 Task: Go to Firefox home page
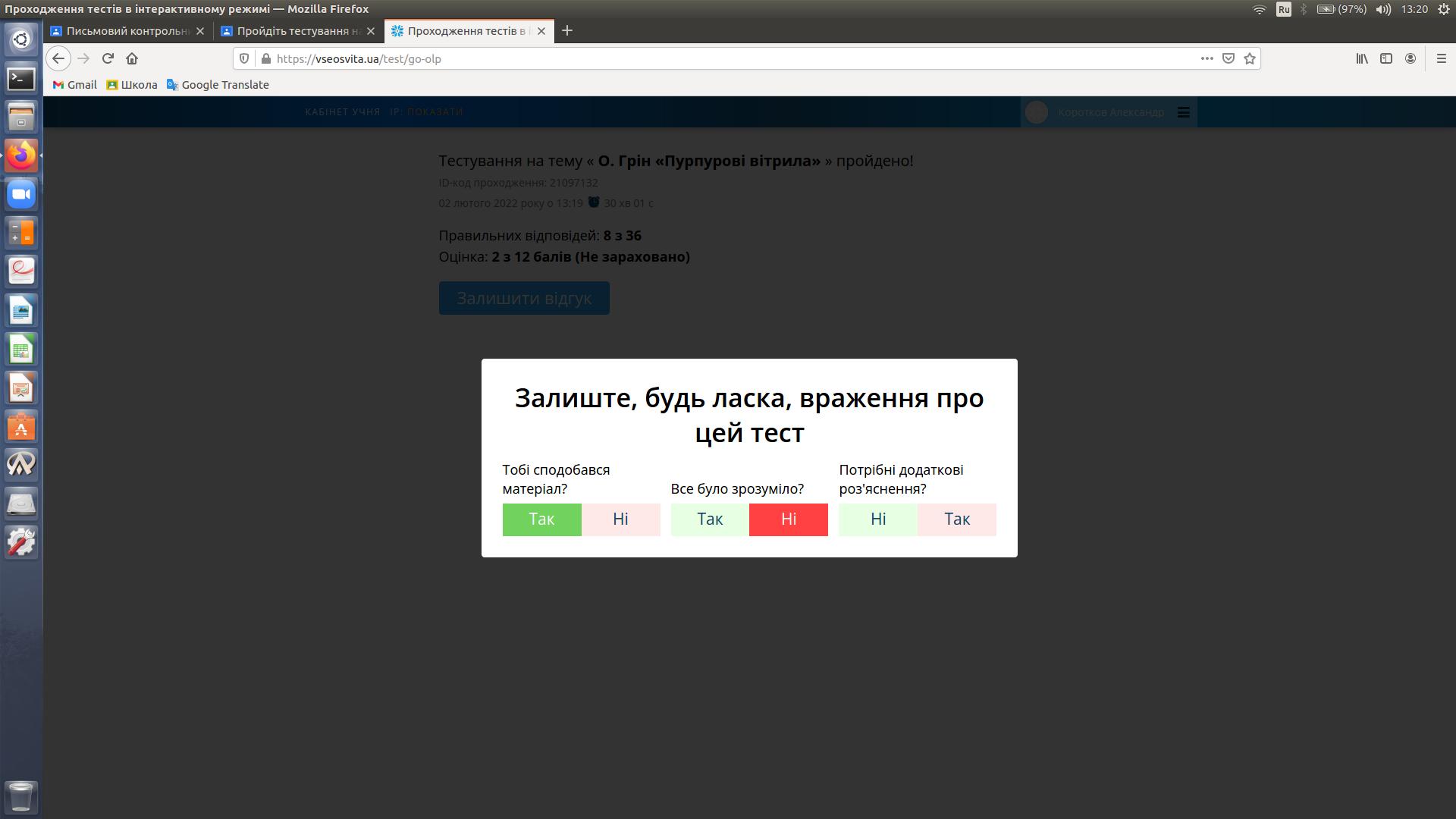click(132, 58)
